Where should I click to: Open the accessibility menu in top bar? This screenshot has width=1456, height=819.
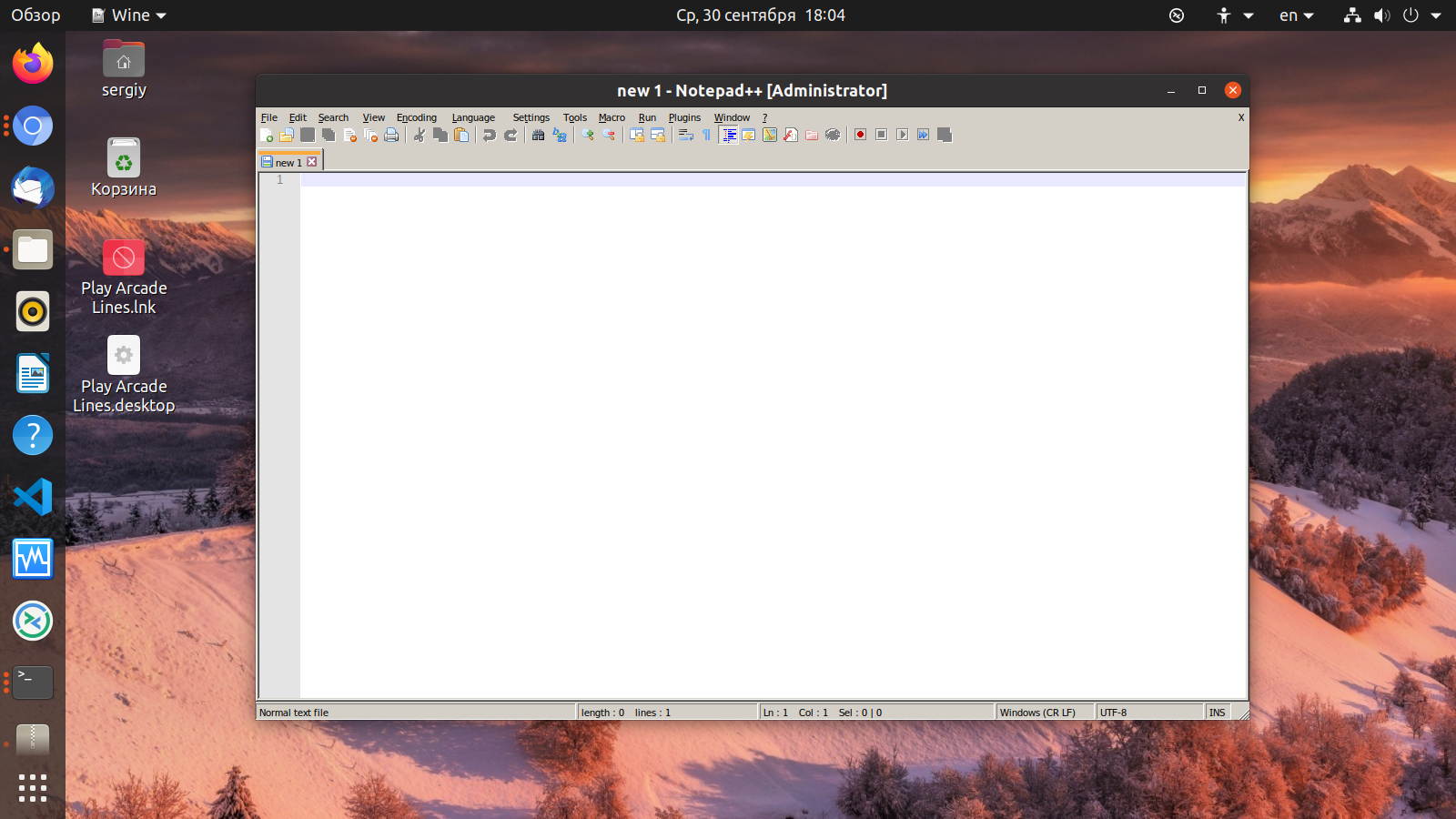tap(1235, 15)
